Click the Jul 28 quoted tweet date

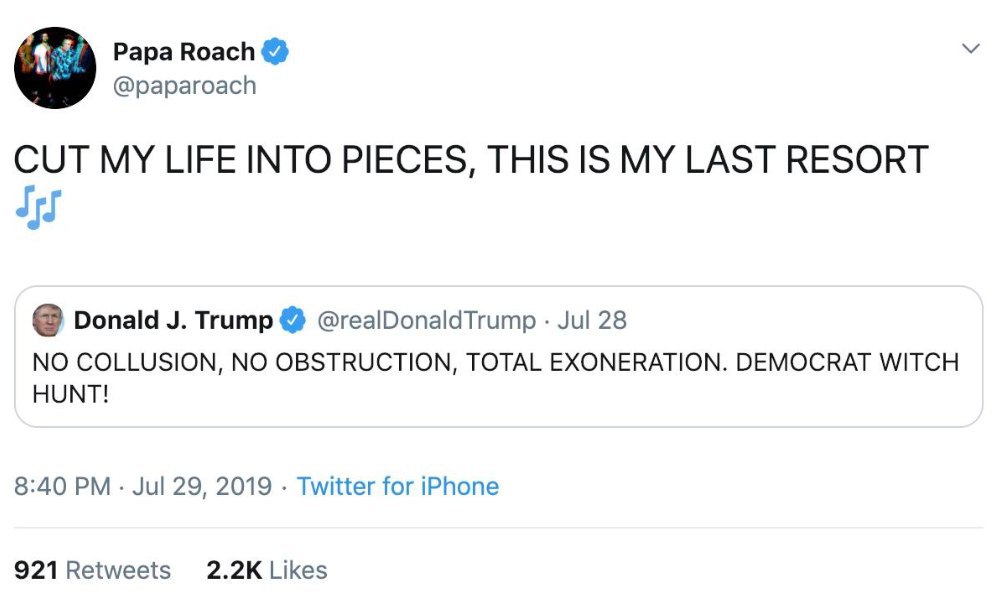592,321
